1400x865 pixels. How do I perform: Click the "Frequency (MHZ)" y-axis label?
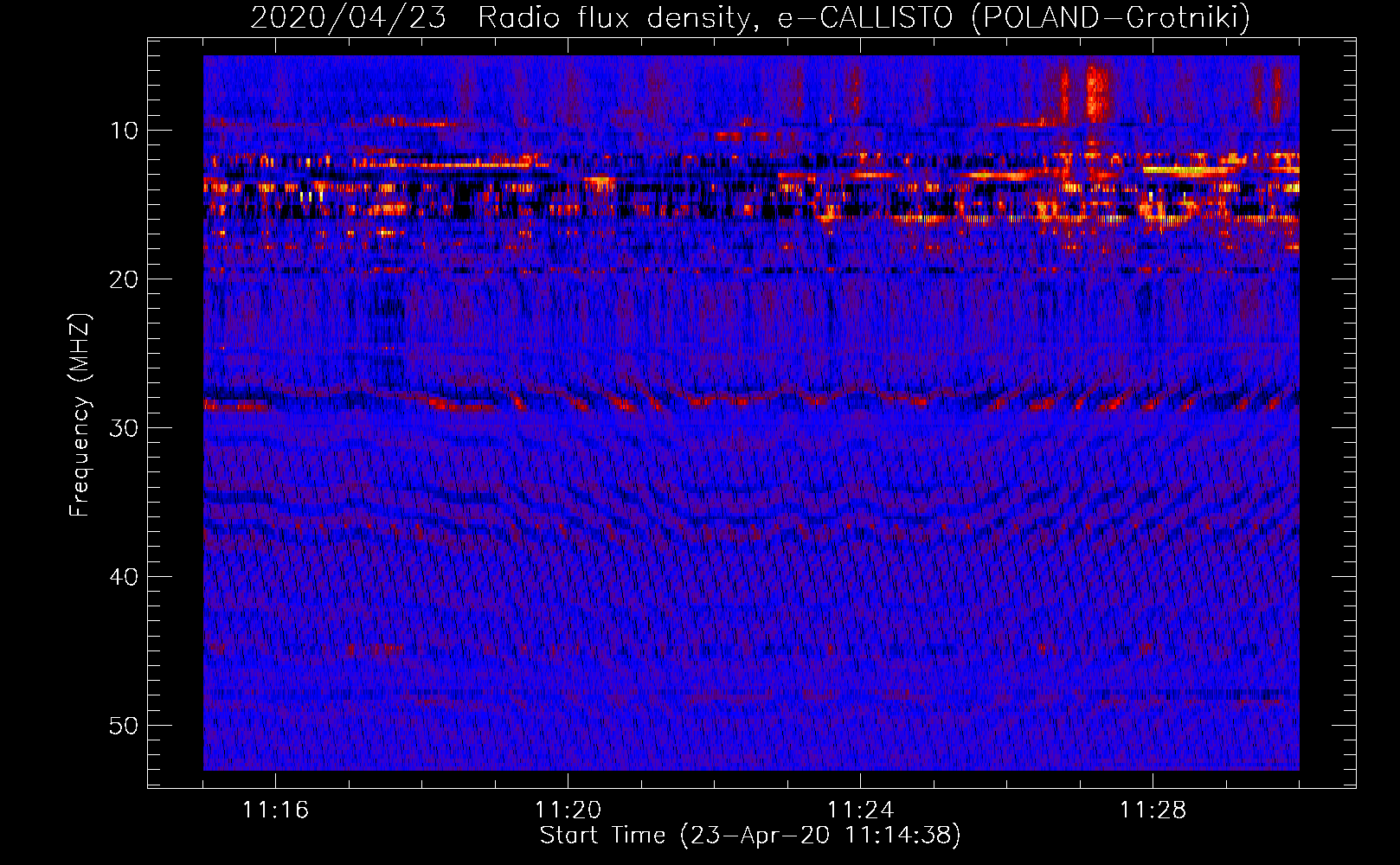tap(79, 414)
